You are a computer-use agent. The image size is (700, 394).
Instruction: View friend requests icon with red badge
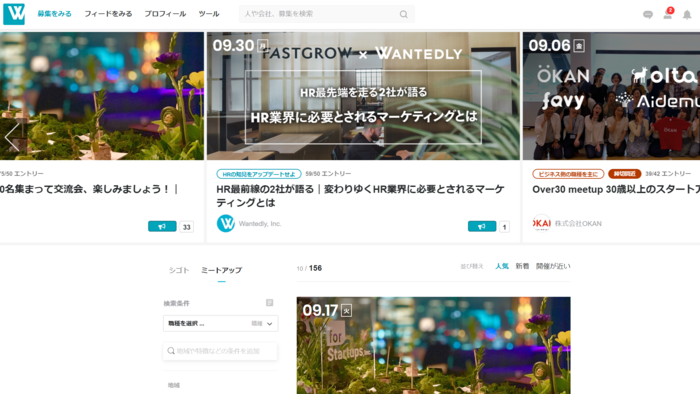click(668, 14)
